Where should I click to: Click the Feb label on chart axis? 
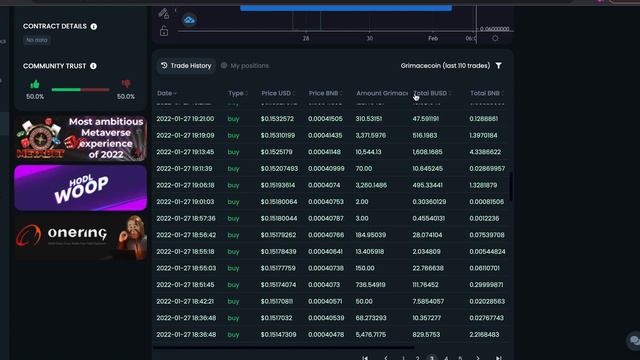click(433, 38)
